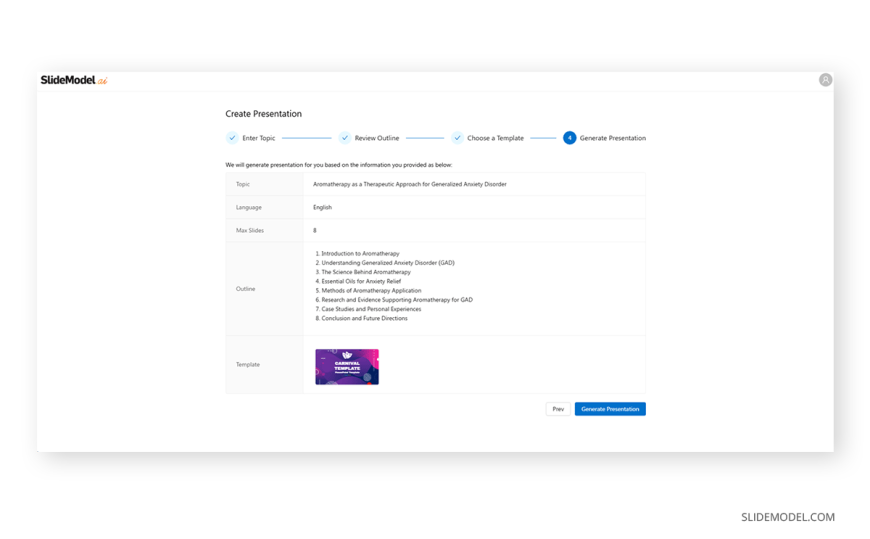Click the blue Generate Presentation button
870x539 pixels.
coord(610,409)
